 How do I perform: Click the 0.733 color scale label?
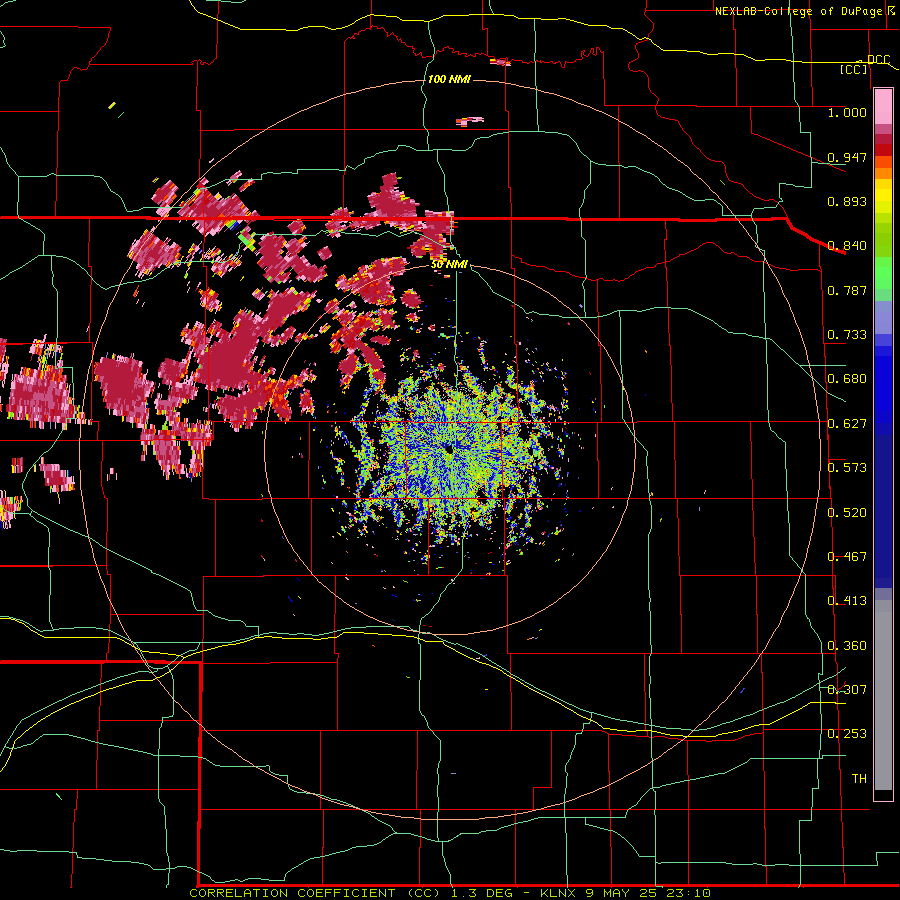pos(847,335)
